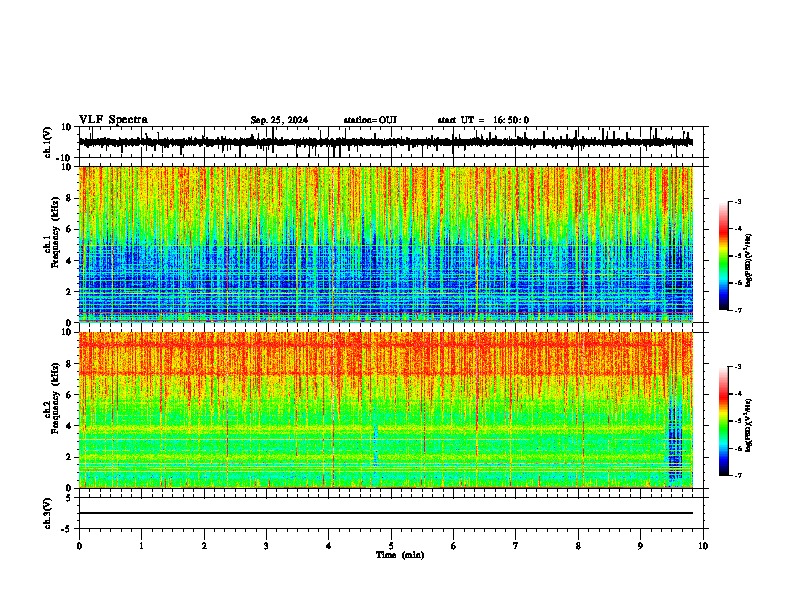Click the ch.2 spectrogram panel
The image size is (792, 612).
(x=386, y=410)
